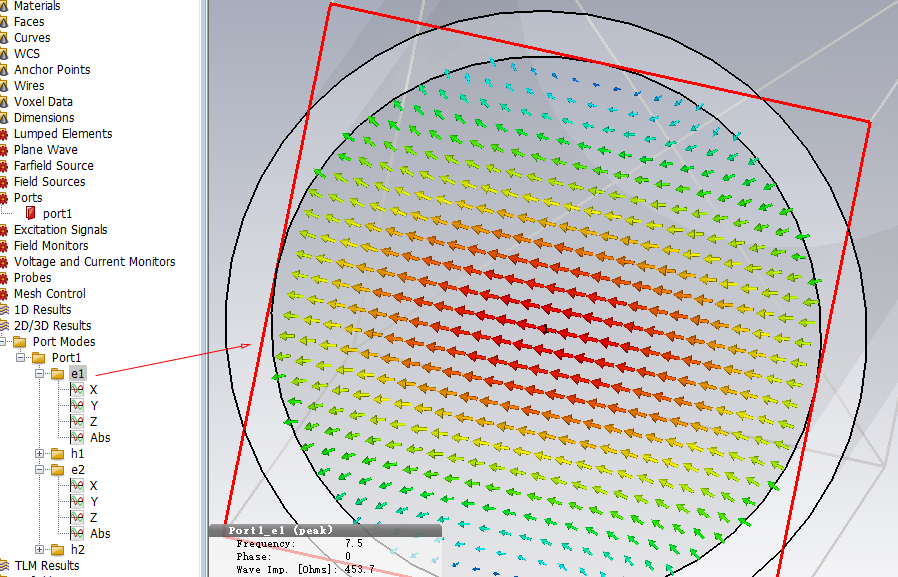
Task: Select Plane Wave tree item
Action: click(46, 150)
